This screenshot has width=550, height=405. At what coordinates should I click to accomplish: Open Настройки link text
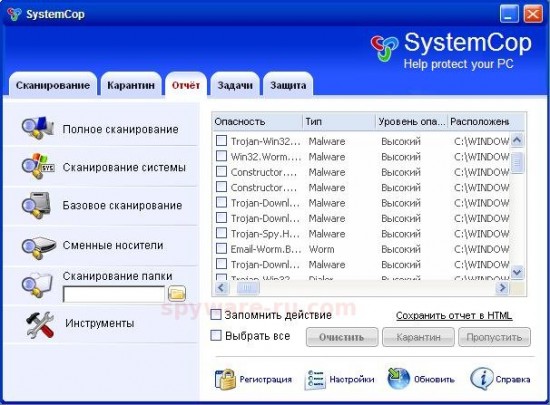[x=352, y=379]
